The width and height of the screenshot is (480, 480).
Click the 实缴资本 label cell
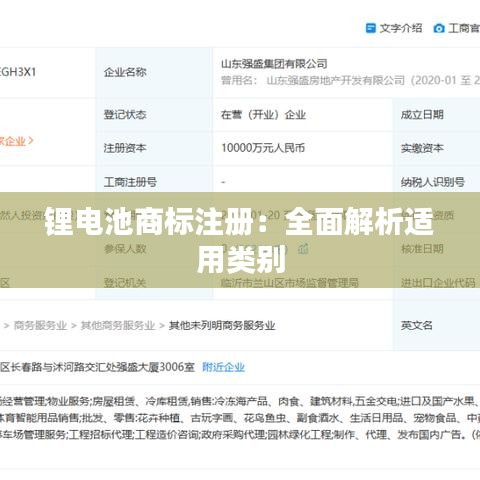(x=437, y=148)
